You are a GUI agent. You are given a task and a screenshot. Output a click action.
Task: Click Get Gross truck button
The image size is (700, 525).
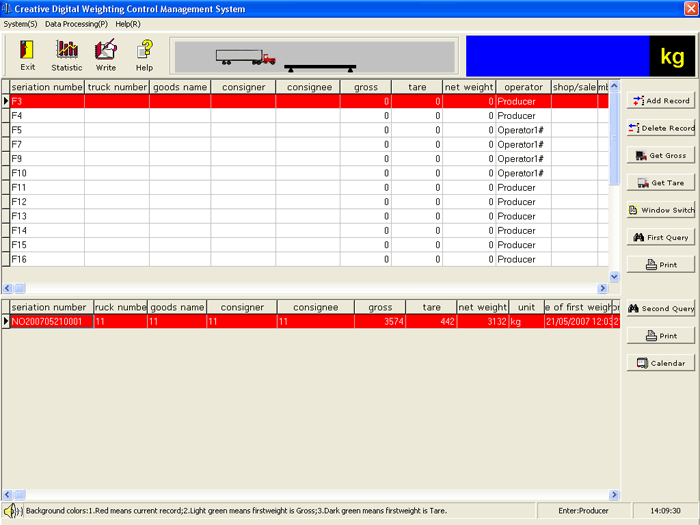click(x=661, y=155)
